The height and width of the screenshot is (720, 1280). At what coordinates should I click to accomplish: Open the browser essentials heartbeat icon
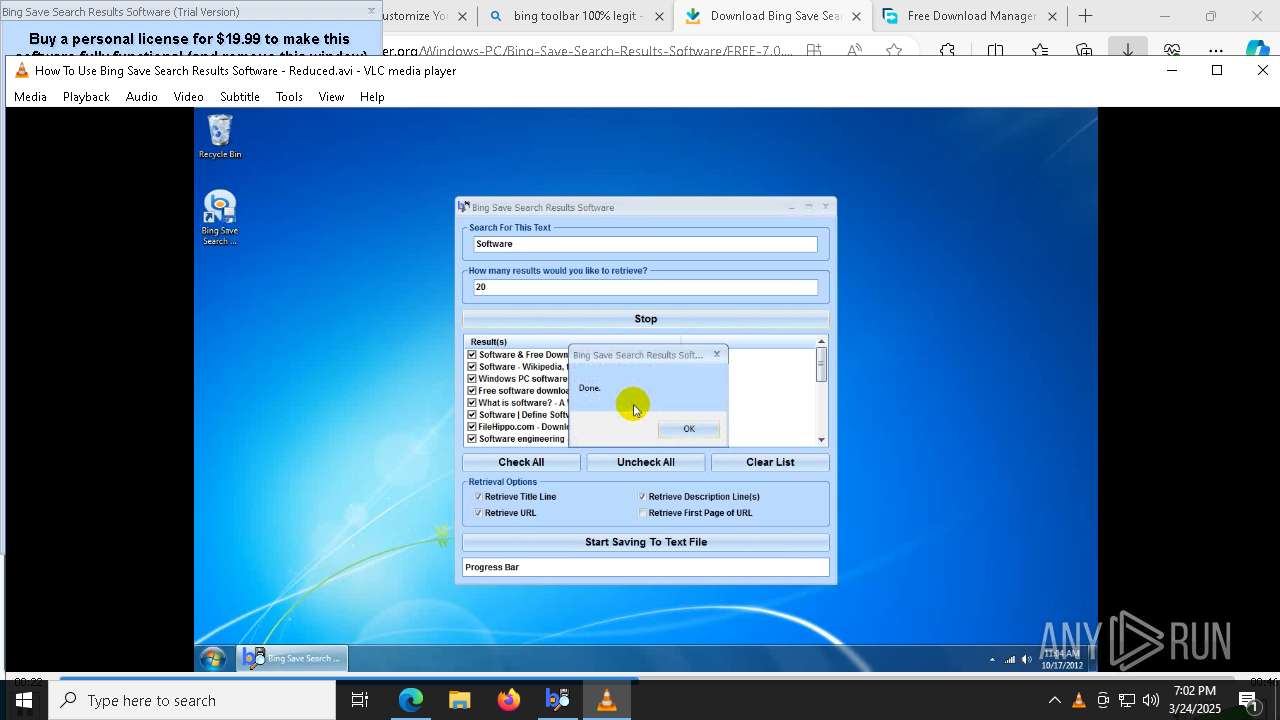(x=1172, y=50)
